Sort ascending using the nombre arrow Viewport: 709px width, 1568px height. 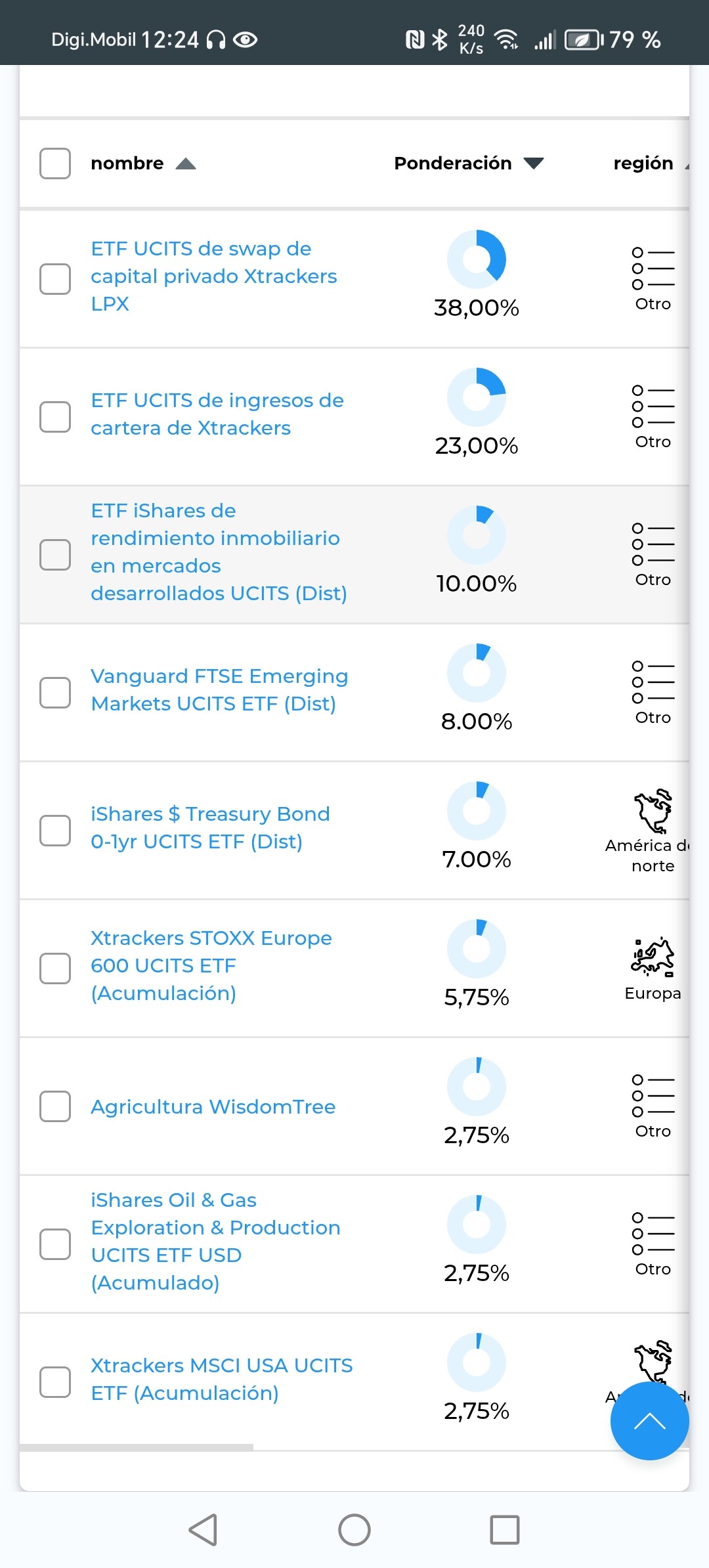coord(186,163)
